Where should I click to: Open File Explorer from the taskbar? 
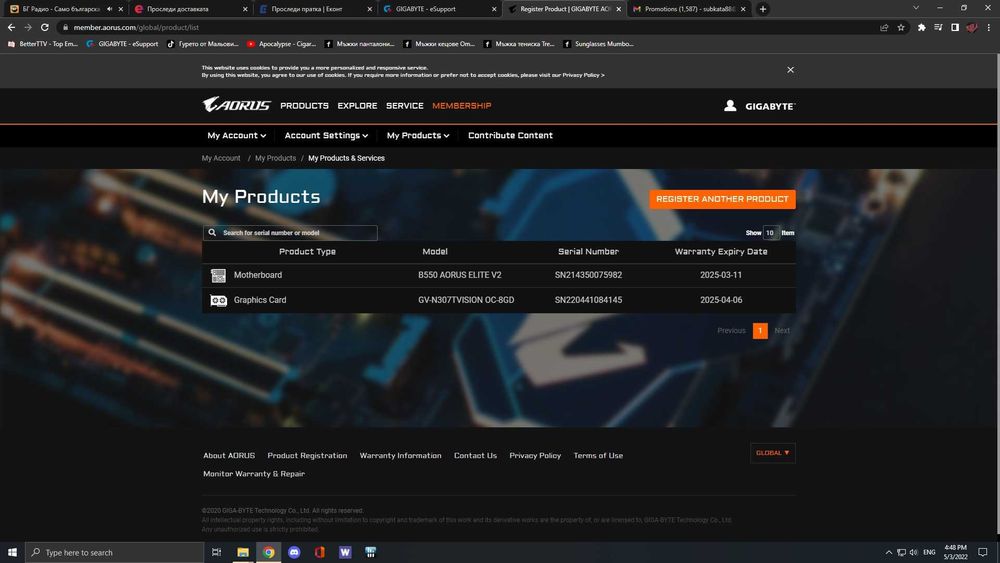click(x=243, y=552)
